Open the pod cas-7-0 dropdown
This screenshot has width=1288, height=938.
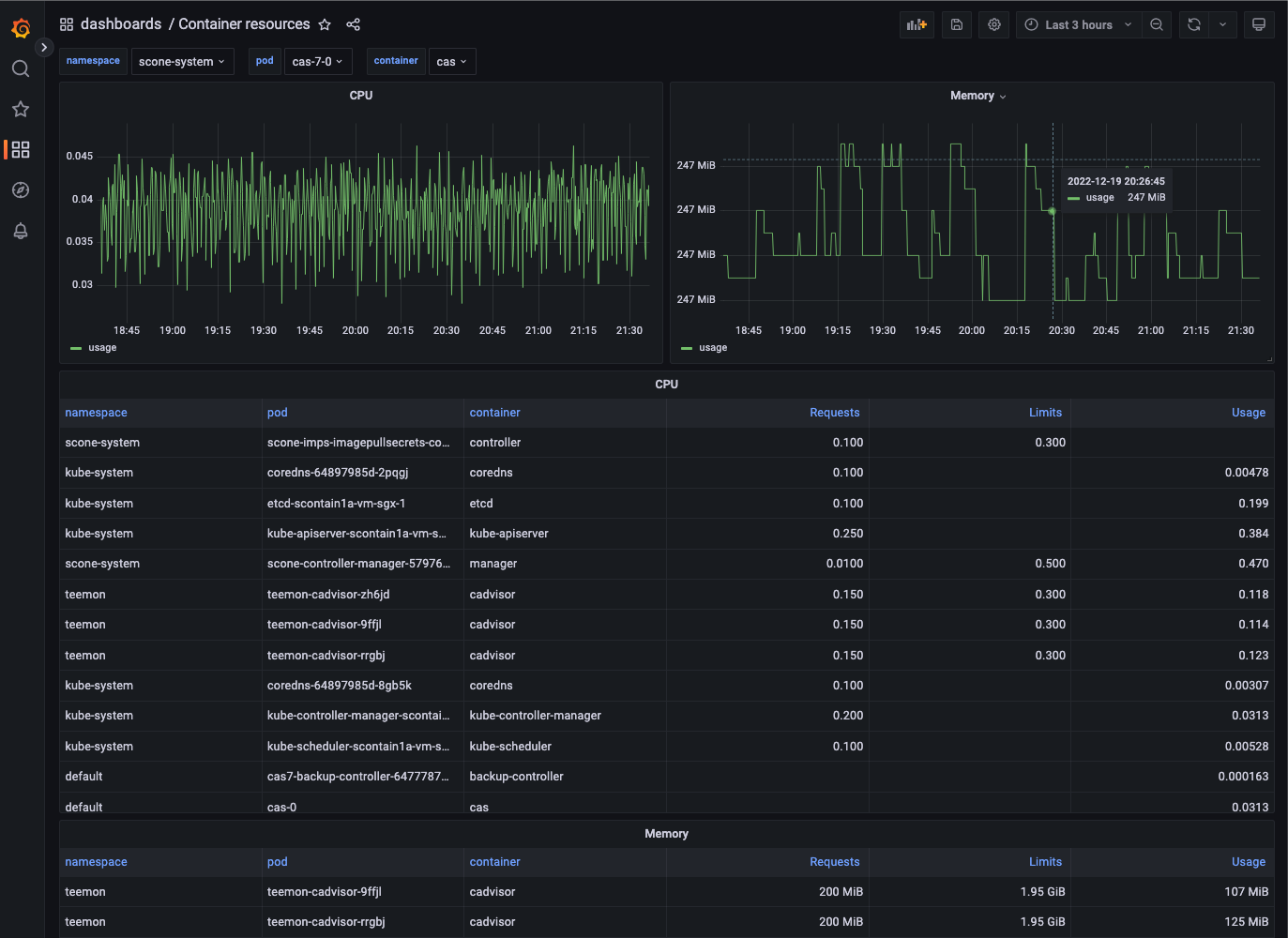(318, 62)
